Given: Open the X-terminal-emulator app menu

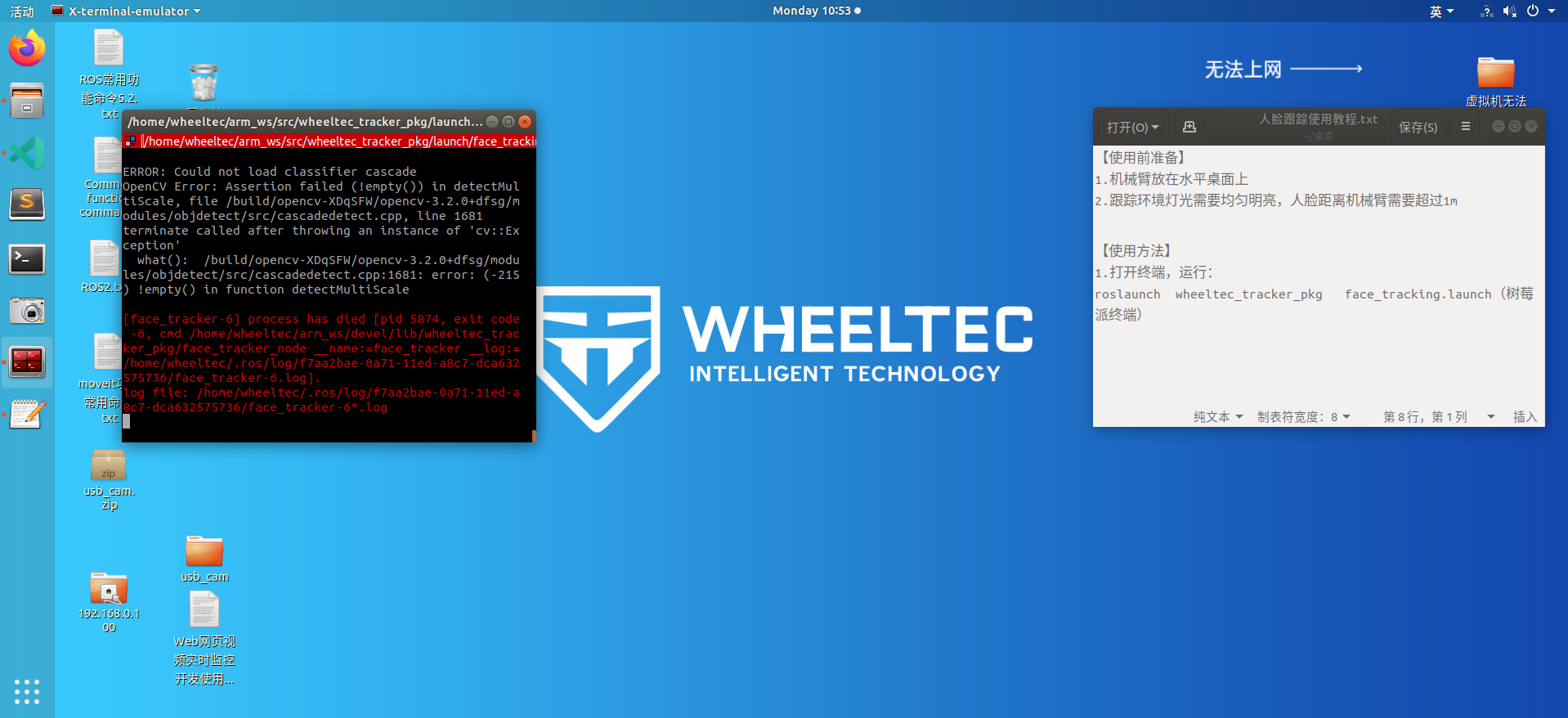Looking at the screenshot, I should (x=126, y=11).
